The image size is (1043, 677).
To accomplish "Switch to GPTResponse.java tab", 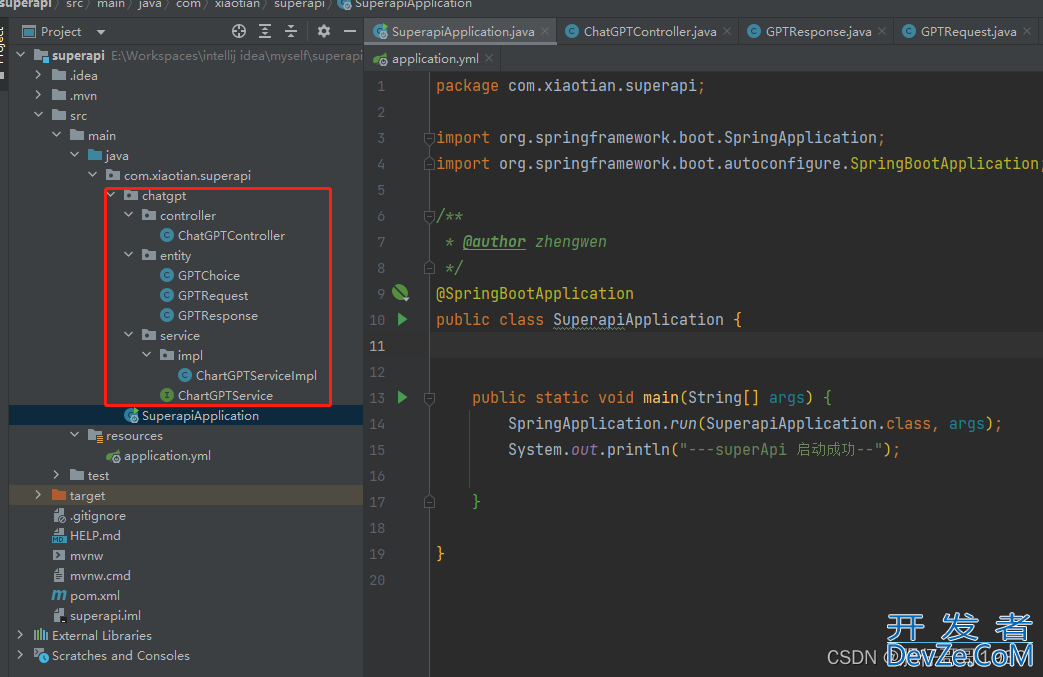I will [818, 31].
